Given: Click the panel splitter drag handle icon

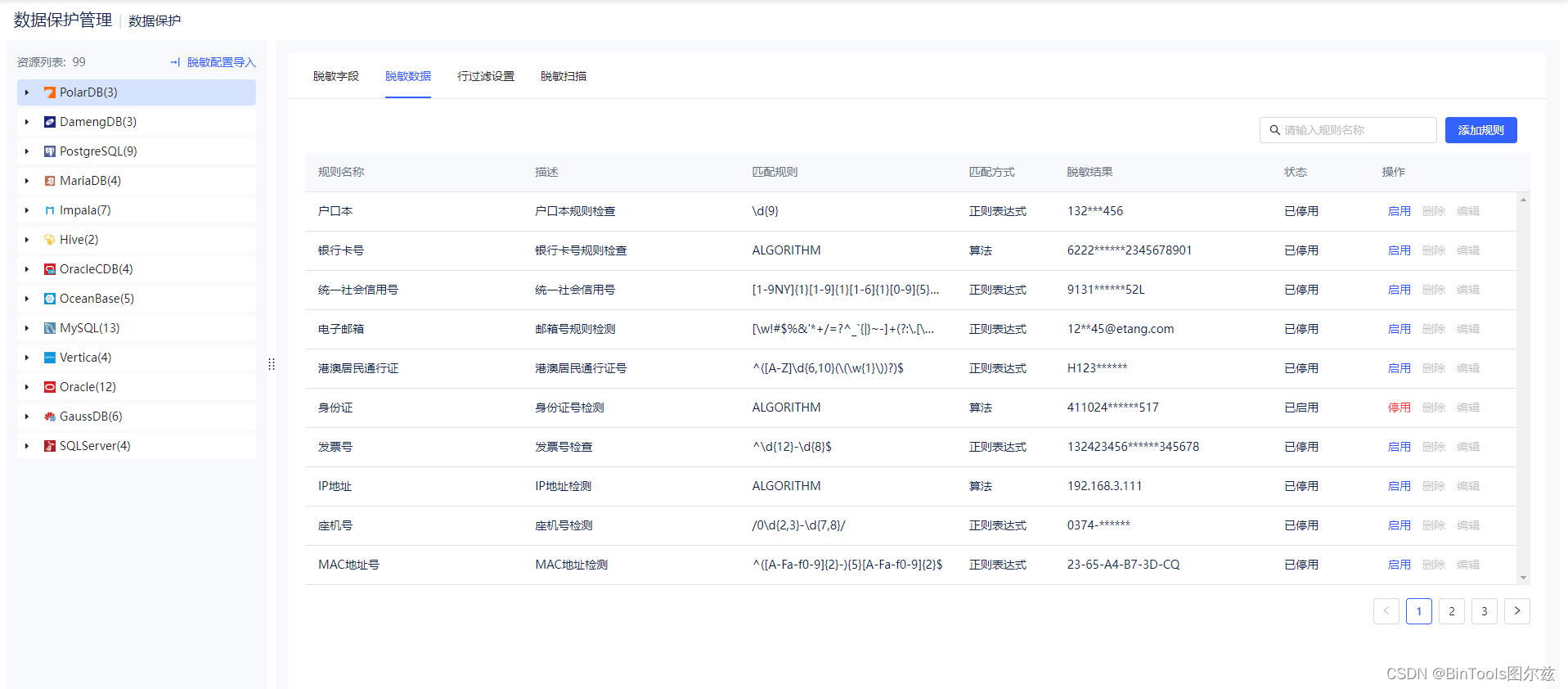Looking at the screenshot, I should click(272, 364).
